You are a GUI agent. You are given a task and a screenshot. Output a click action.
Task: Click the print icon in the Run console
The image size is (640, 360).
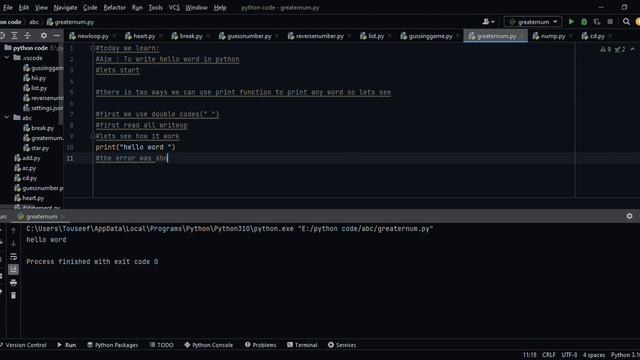pos(13,282)
